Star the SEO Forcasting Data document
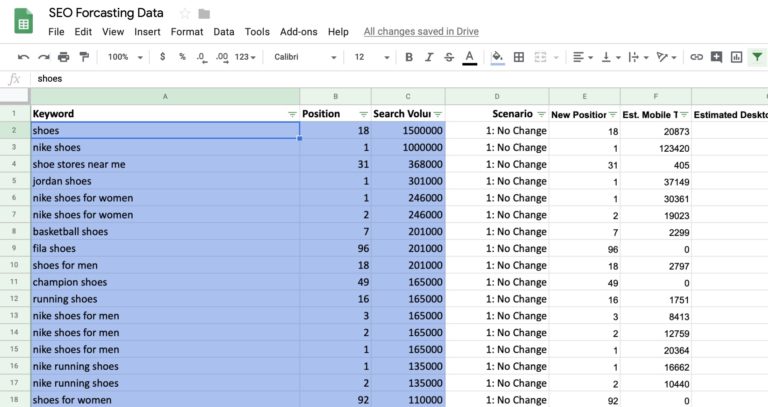 point(185,14)
